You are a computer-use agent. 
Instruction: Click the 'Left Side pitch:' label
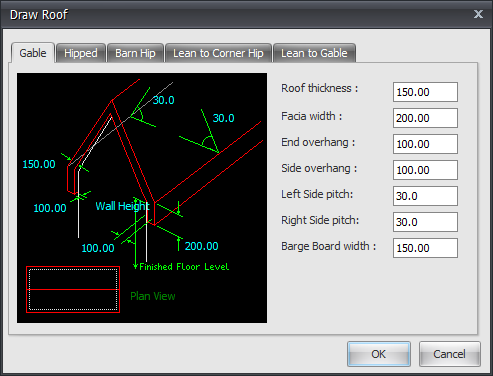317,194
